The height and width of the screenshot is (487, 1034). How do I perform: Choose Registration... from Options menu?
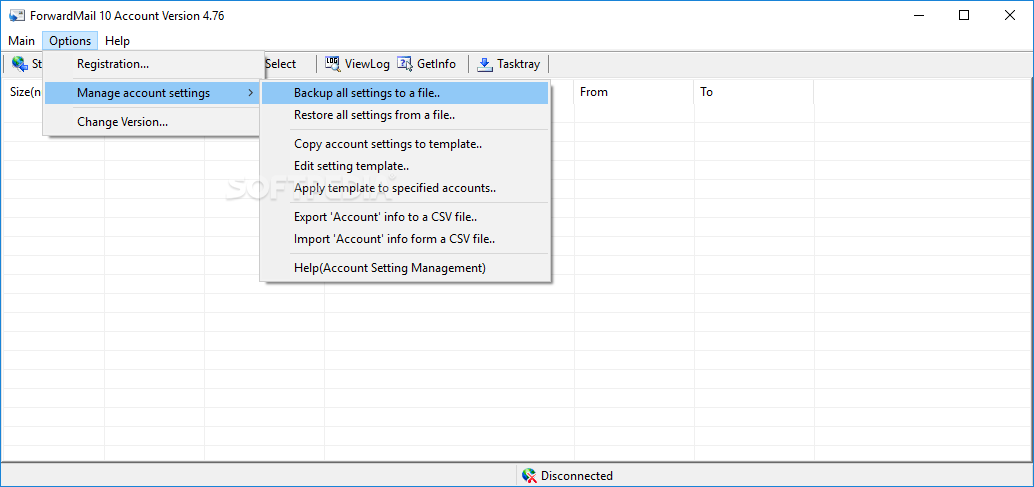pos(151,64)
